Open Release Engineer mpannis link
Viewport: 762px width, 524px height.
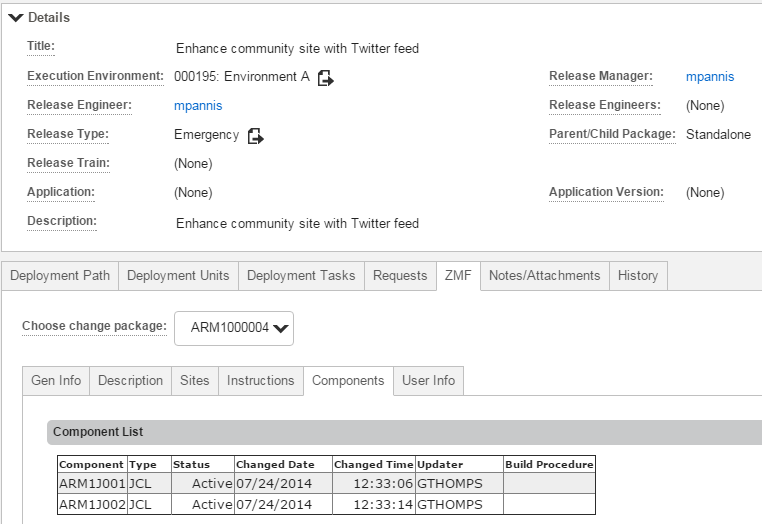click(198, 106)
